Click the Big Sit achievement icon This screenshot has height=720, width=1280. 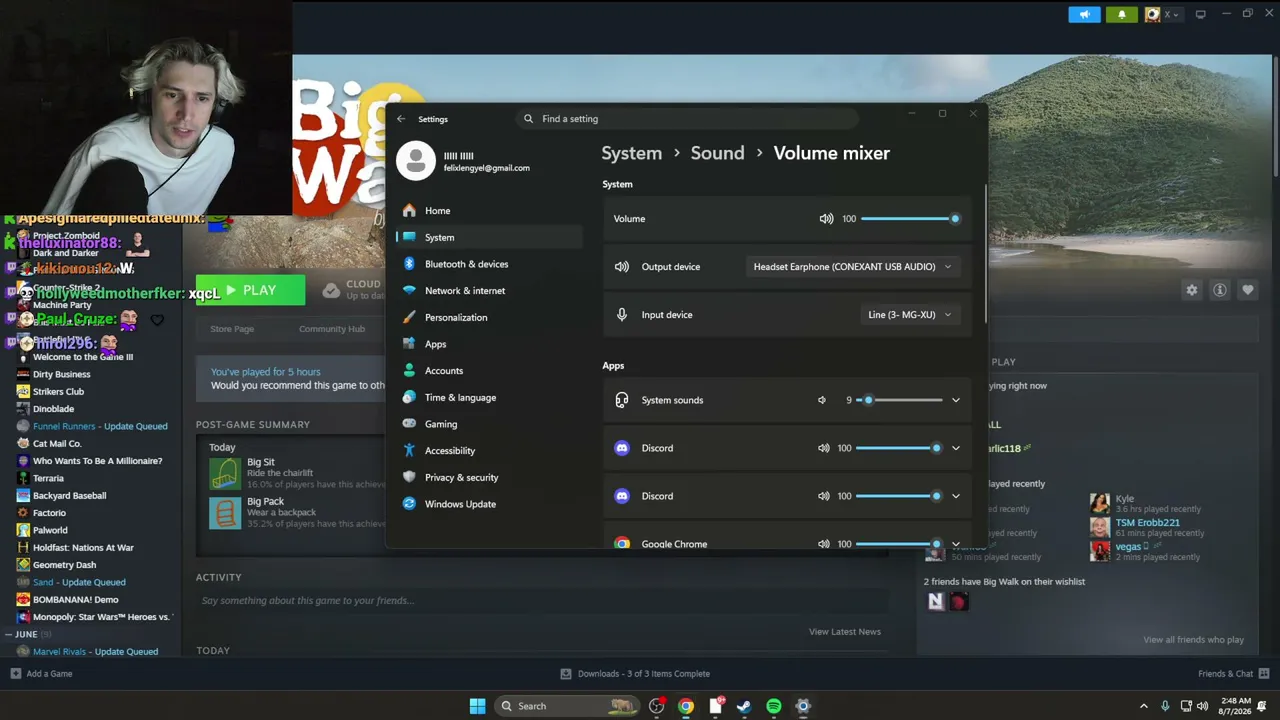225,474
